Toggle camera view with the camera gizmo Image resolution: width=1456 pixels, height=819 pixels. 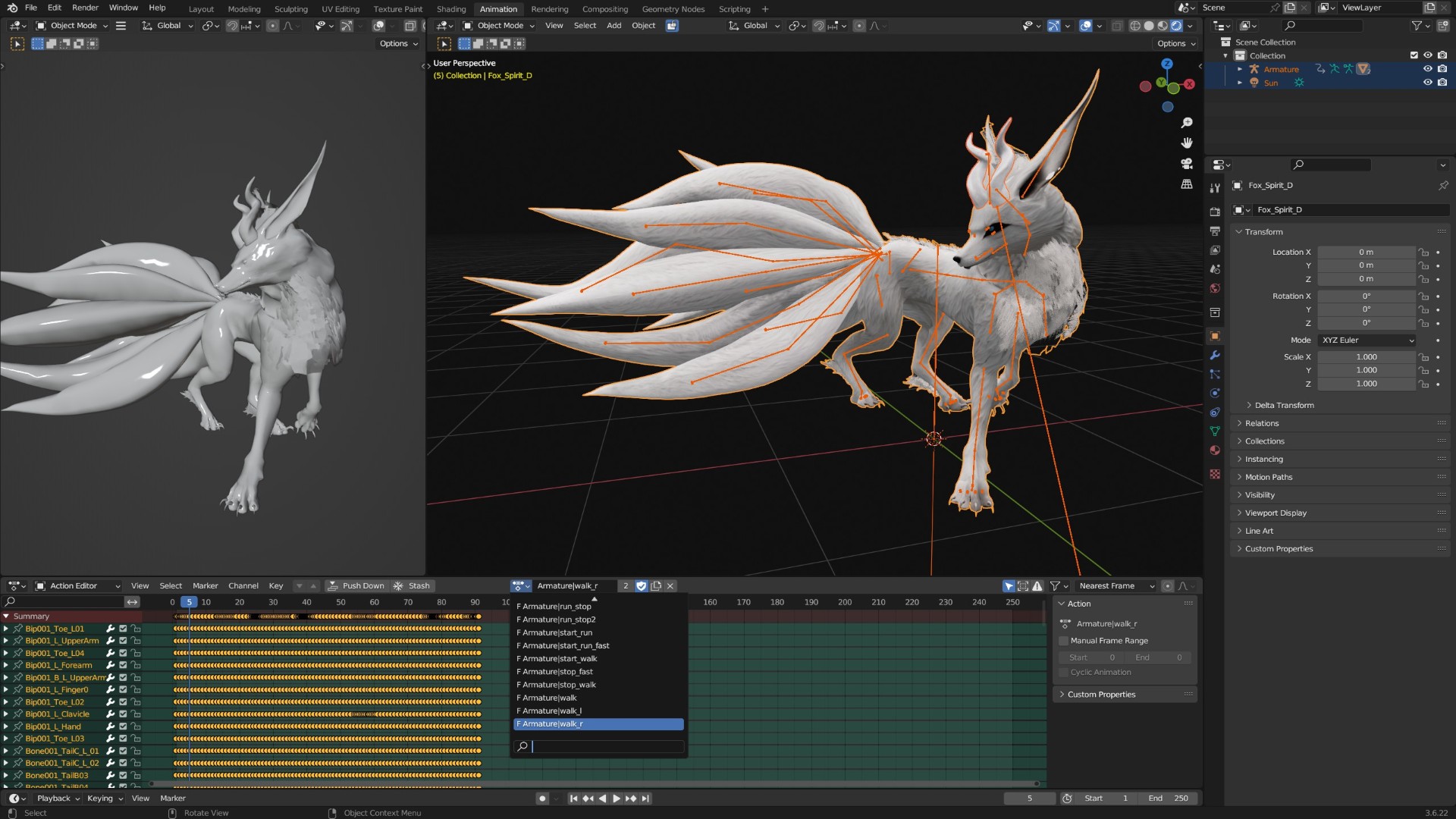click(x=1187, y=164)
